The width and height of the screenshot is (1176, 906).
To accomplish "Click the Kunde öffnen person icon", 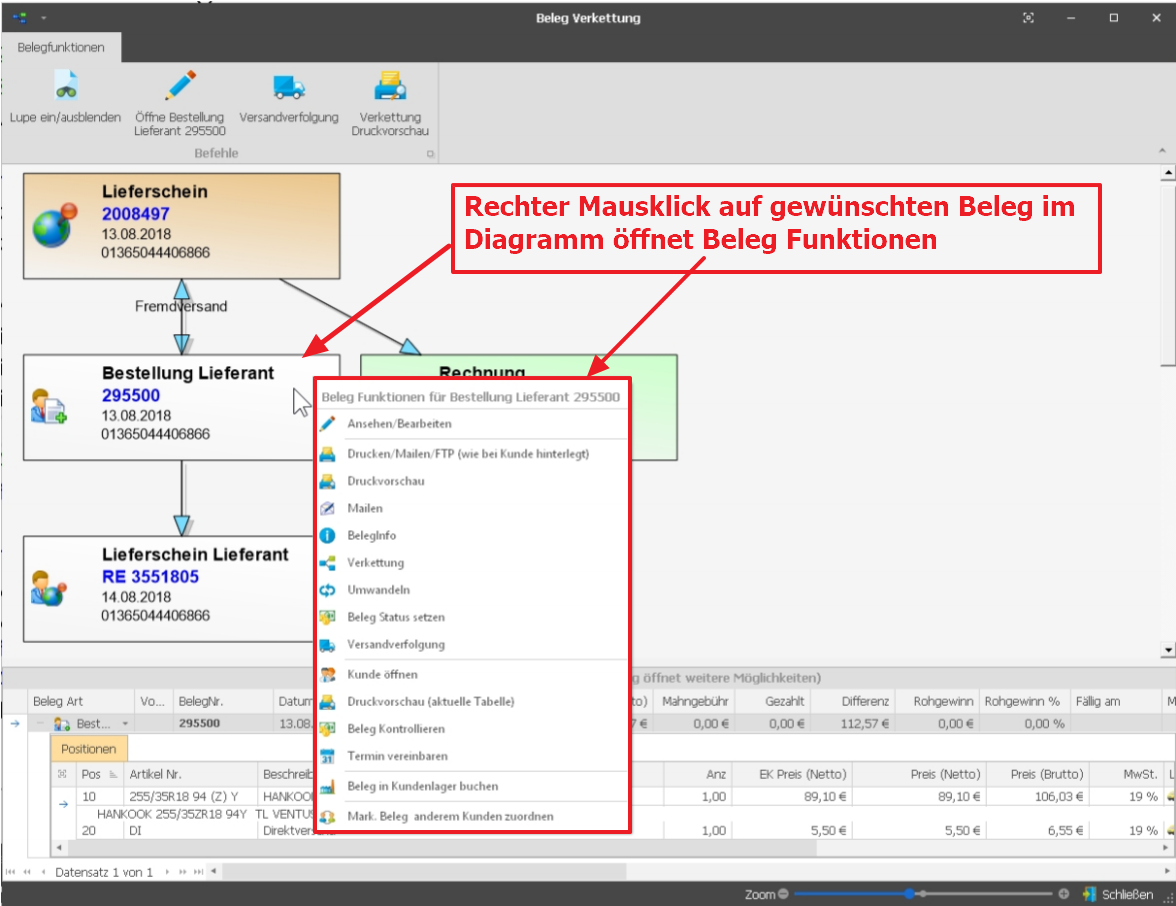I will click(x=328, y=674).
